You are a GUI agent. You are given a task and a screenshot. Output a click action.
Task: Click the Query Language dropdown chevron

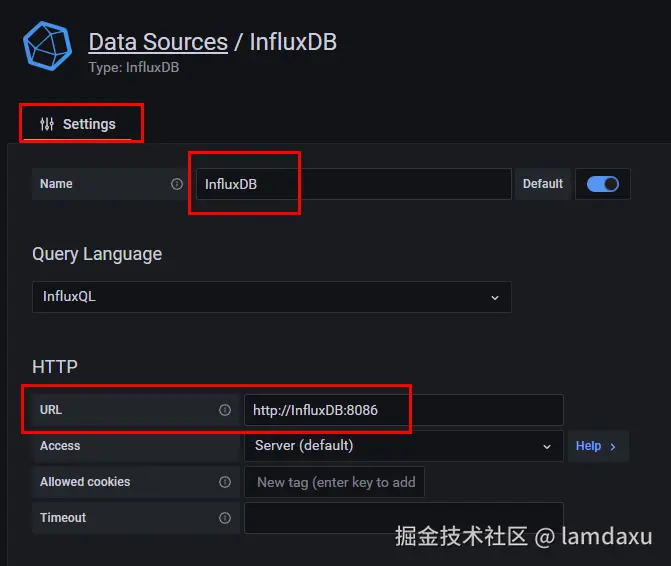(494, 297)
